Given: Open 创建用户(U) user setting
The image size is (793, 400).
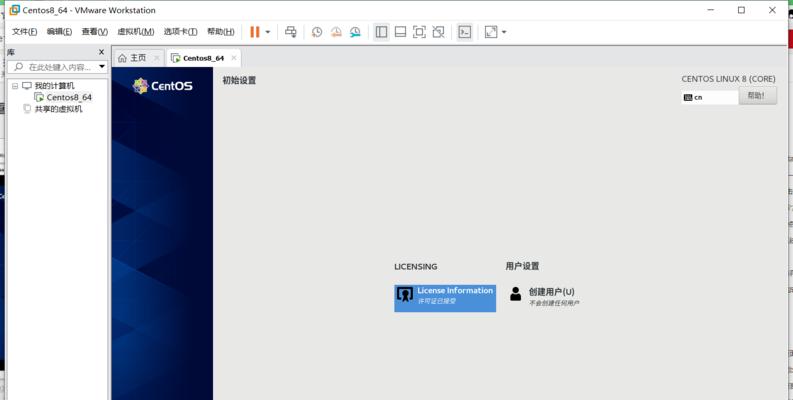Looking at the screenshot, I should tap(544, 296).
